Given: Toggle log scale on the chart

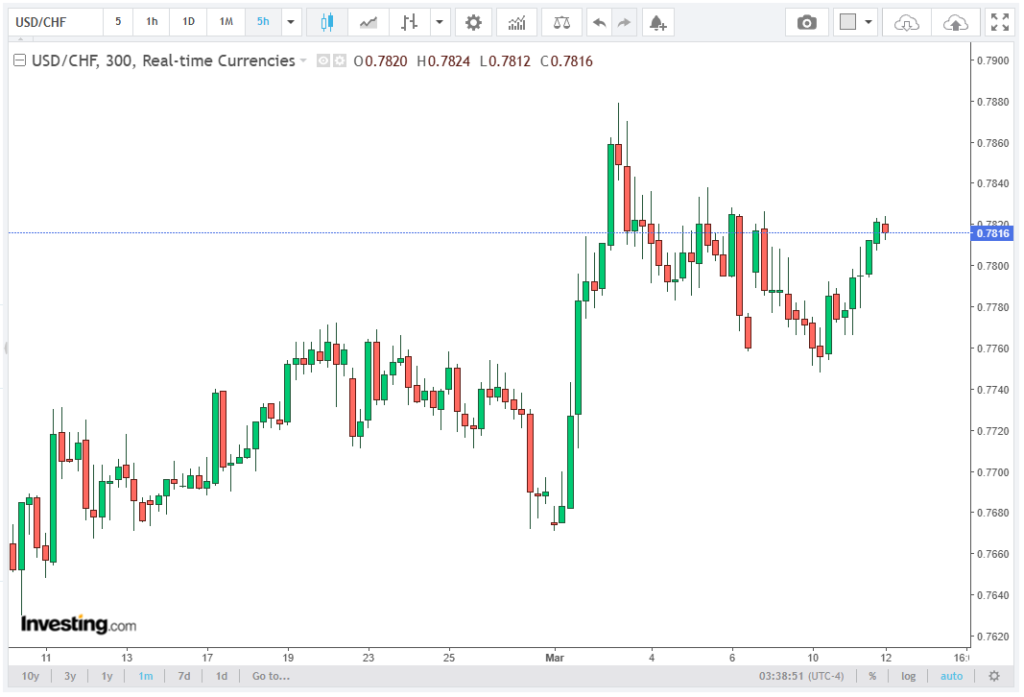Looking at the screenshot, I should pyautogui.click(x=908, y=676).
